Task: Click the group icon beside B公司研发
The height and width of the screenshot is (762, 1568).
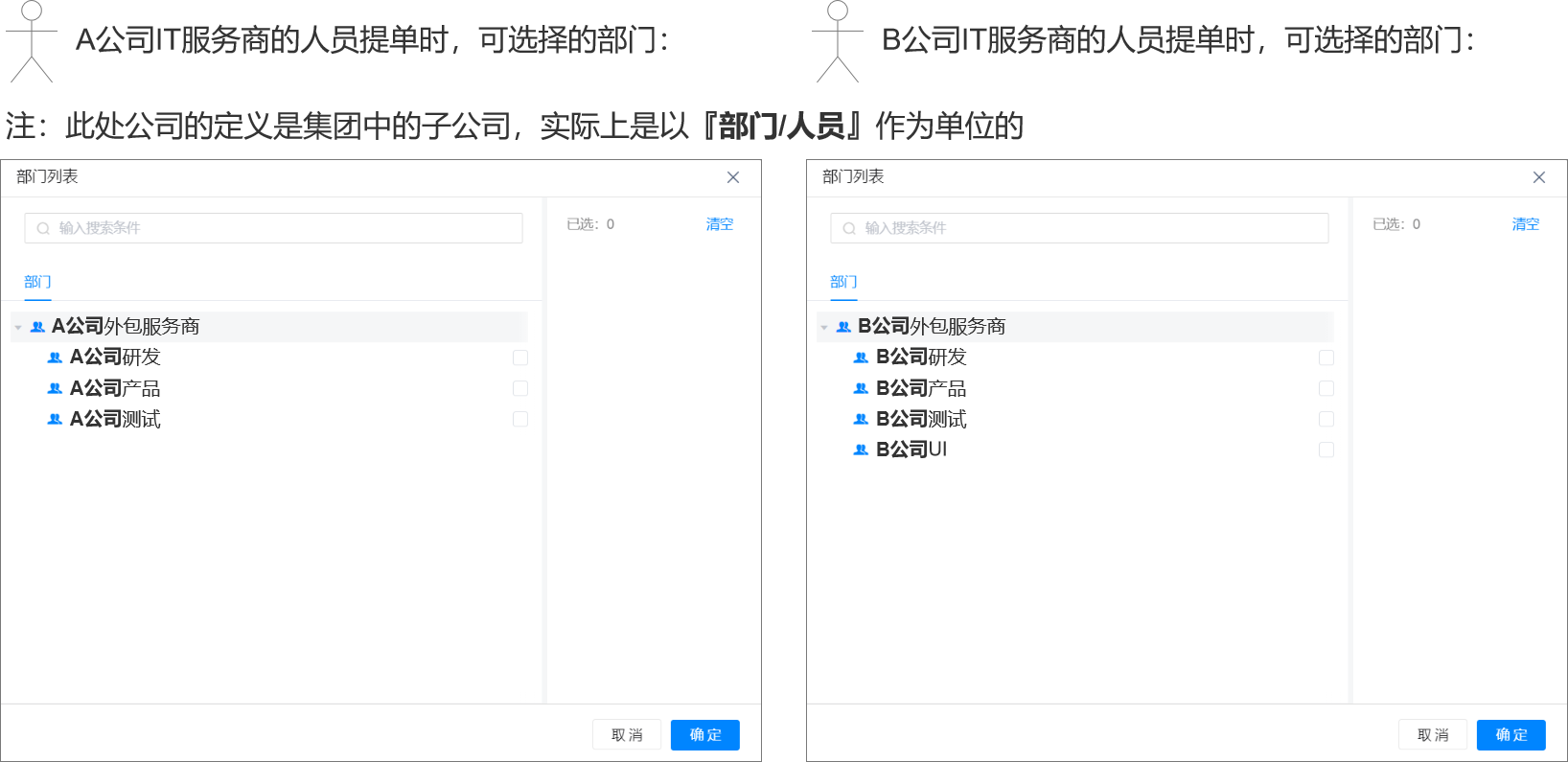Action: 861,358
